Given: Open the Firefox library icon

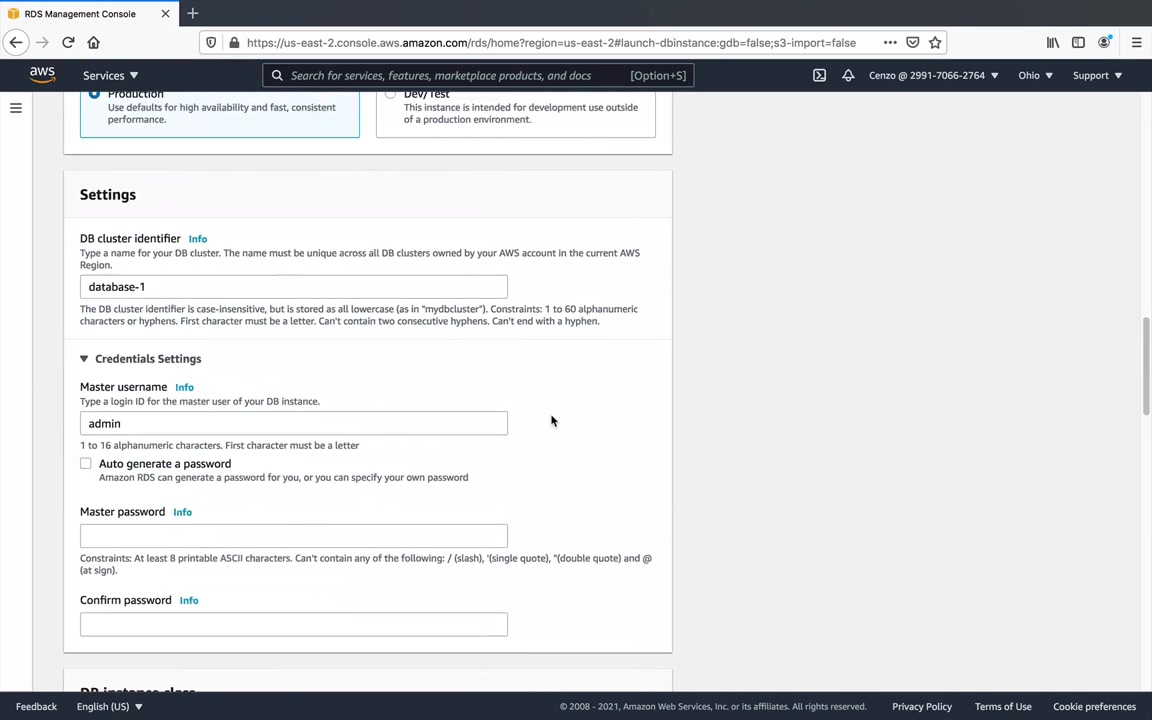Looking at the screenshot, I should tap(1053, 43).
